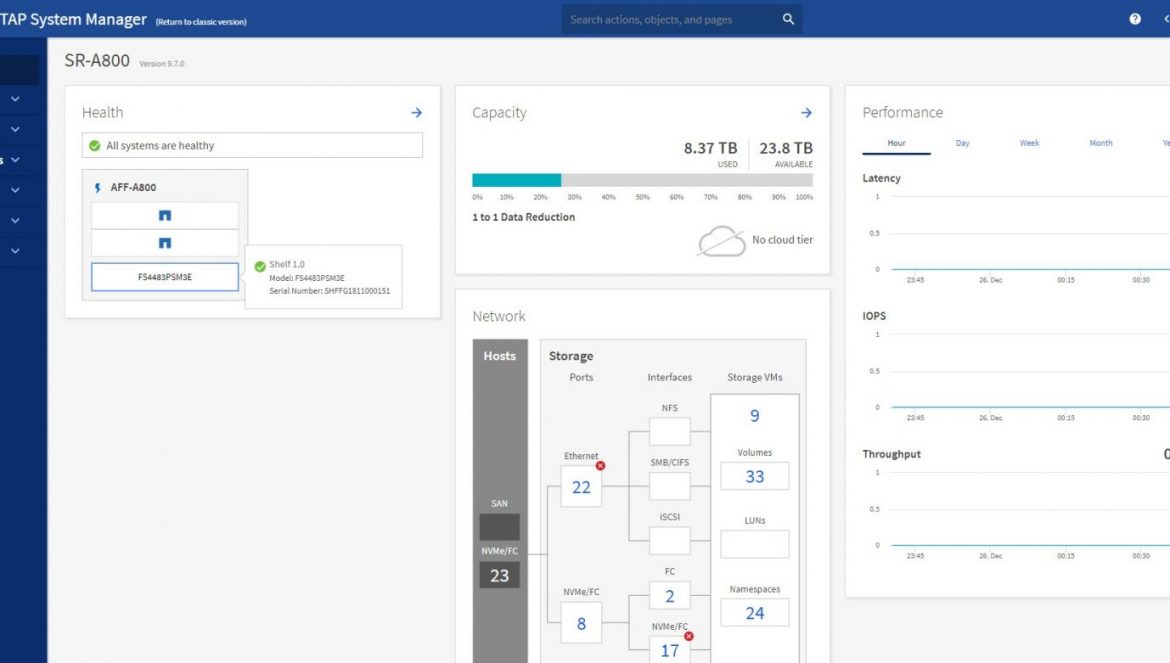Open the Storage VMs count 9
The height and width of the screenshot is (663, 1170).
(x=754, y=415)
